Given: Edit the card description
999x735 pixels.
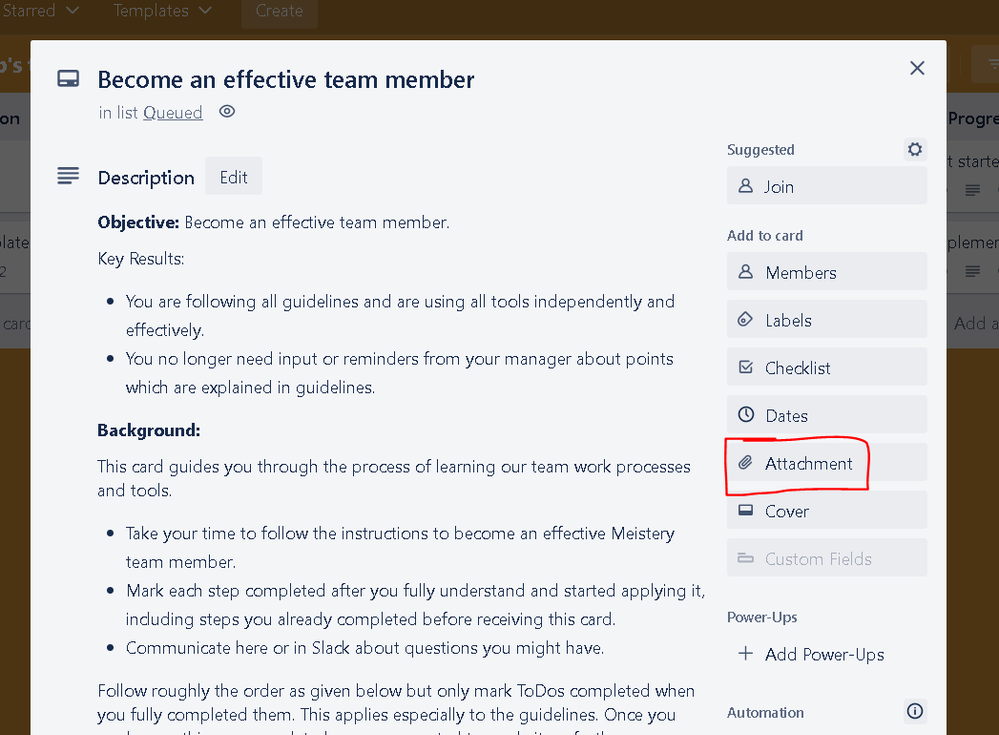Looking at the screenshot, I should pyautogui.click(x=233, y=176).
